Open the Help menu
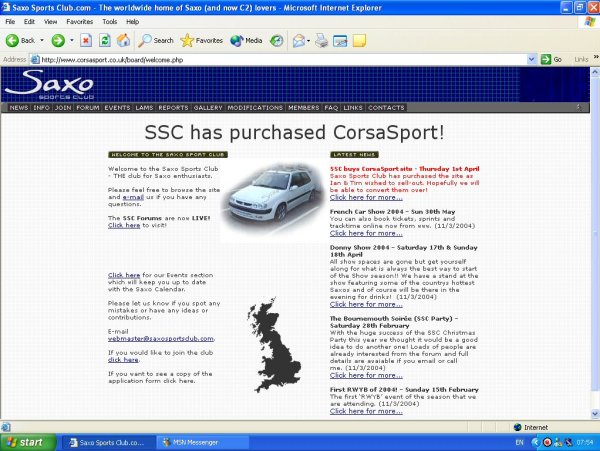Image resolution: width=600 pixels, height=451 pixels. click(x=132, y=21)
